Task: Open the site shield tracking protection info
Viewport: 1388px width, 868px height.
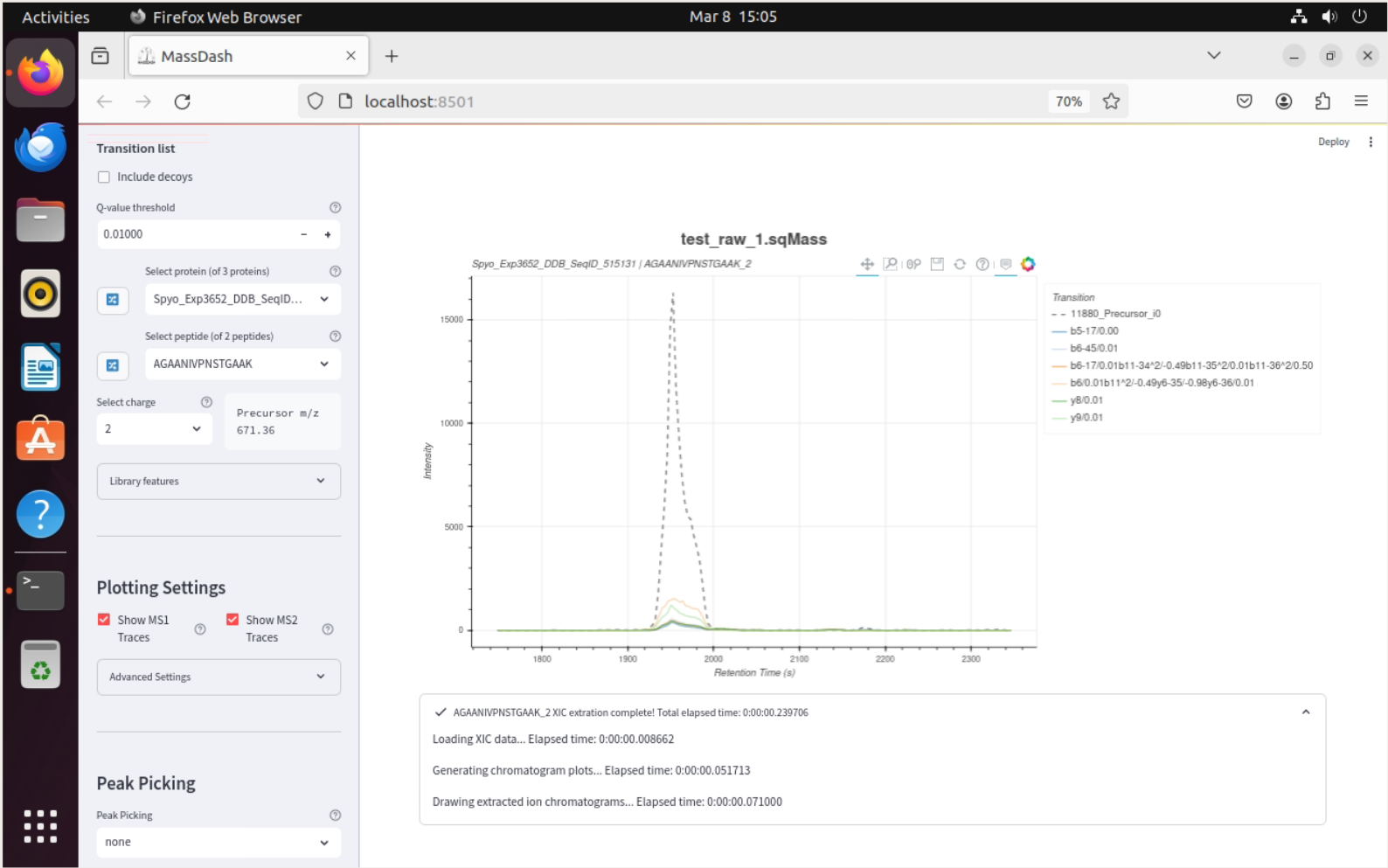Action: click(315, 101)
